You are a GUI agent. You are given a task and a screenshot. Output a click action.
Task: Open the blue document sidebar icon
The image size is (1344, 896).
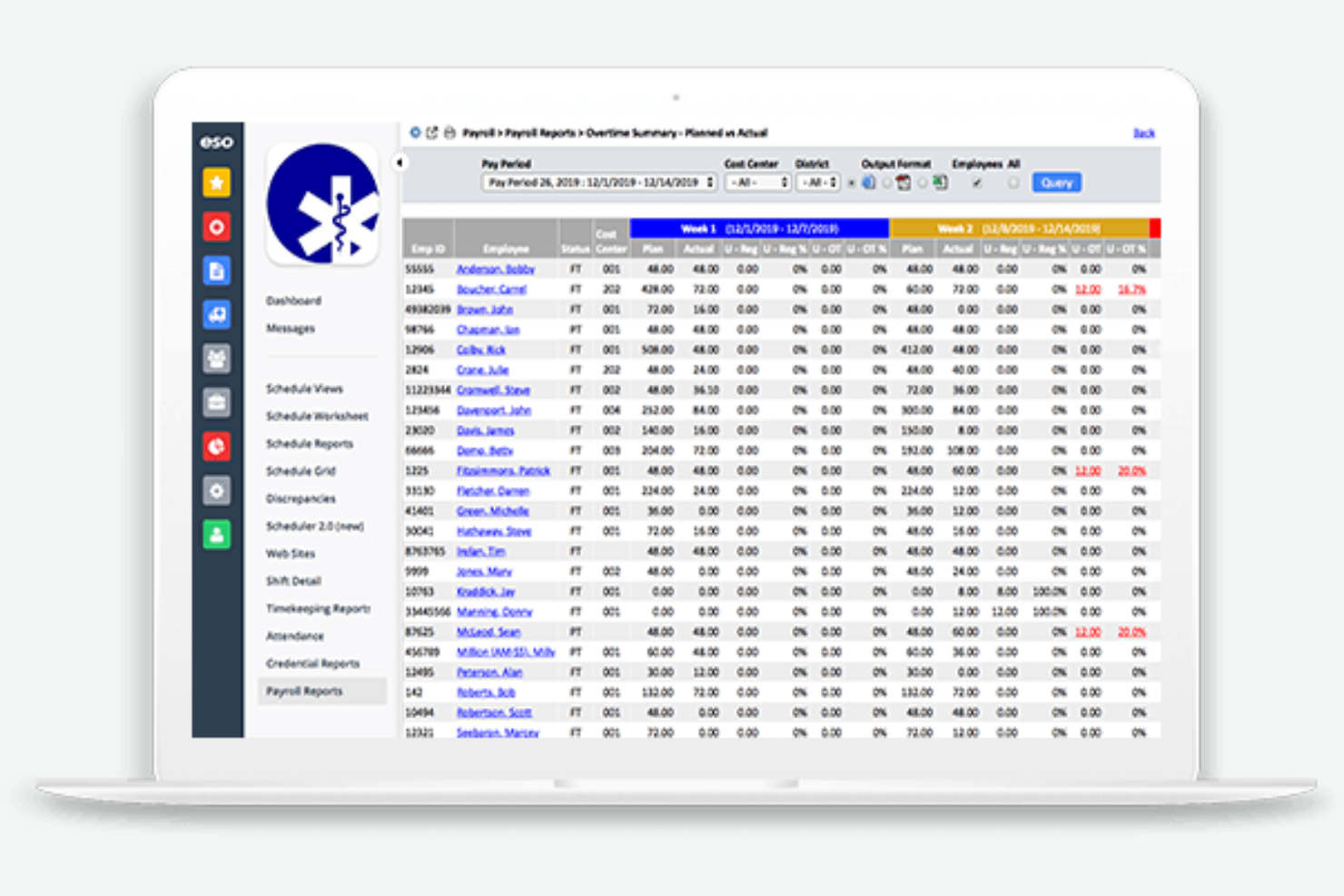217,271
